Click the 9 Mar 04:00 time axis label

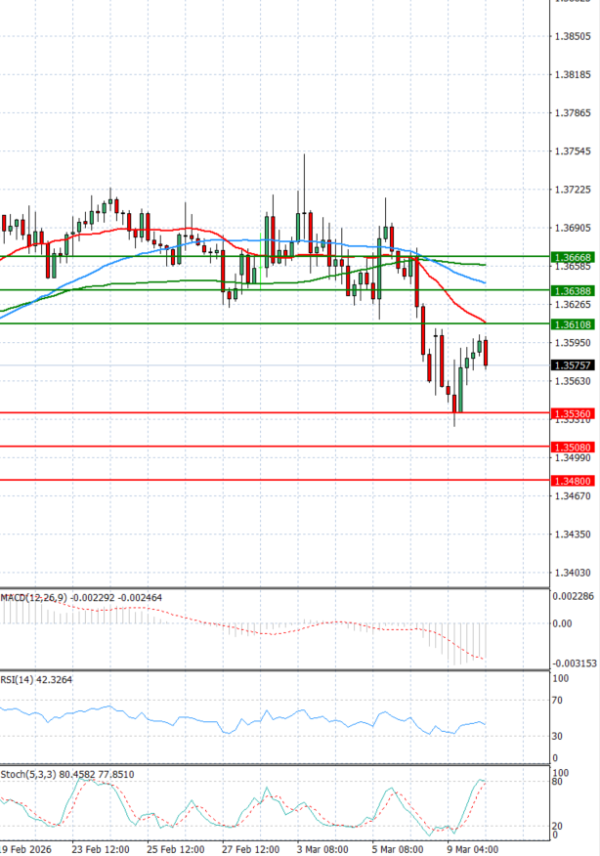click(x=471, y=847)
